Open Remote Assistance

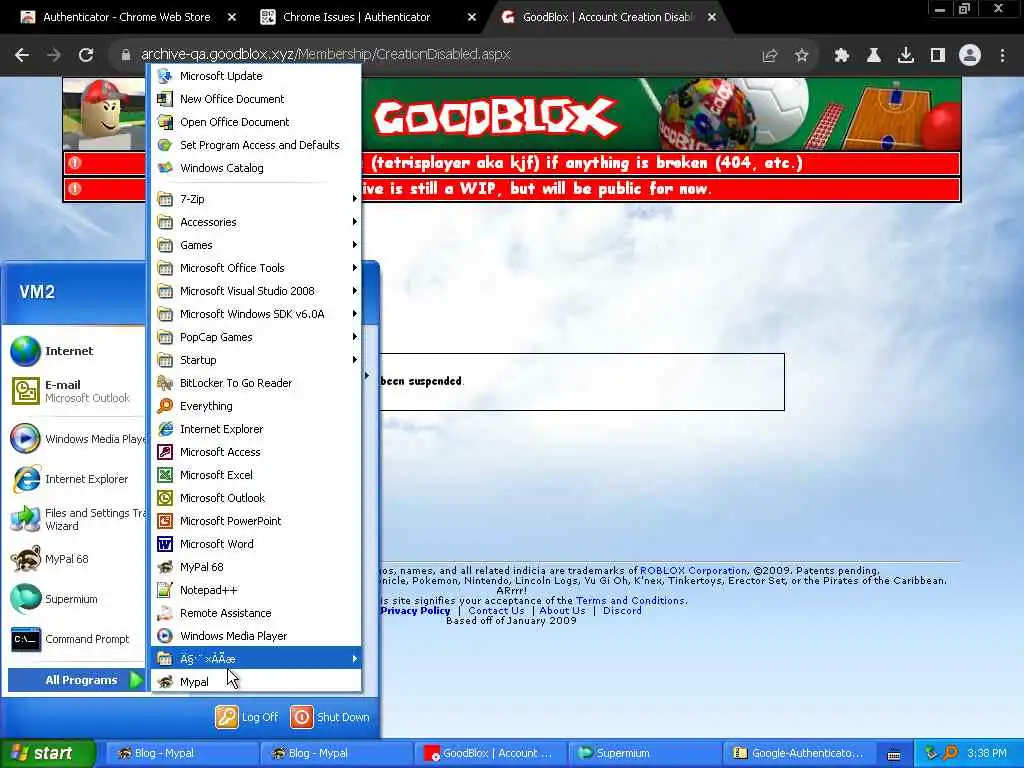[256, 613]
